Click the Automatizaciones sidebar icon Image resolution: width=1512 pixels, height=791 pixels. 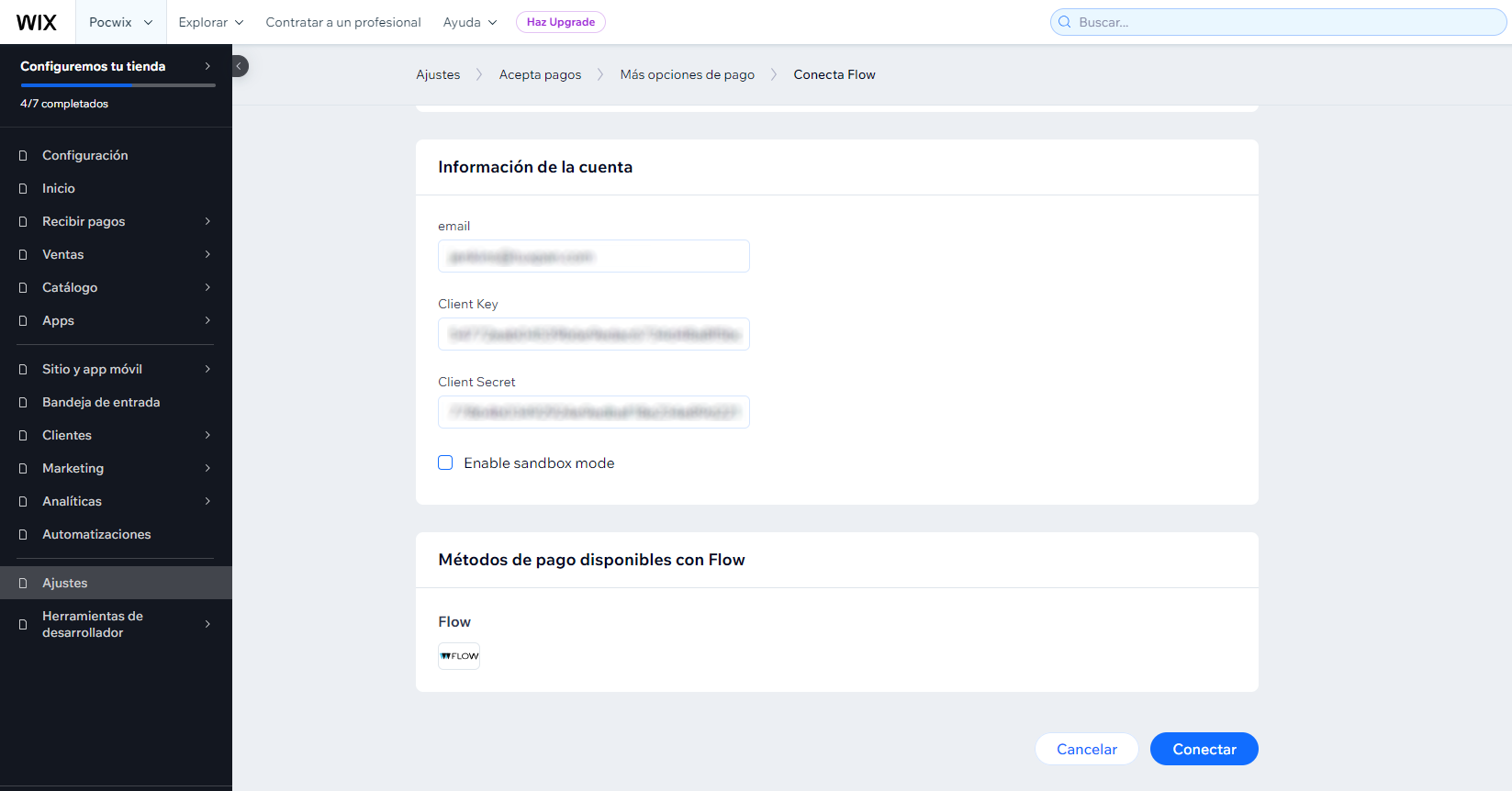point(23,535)
